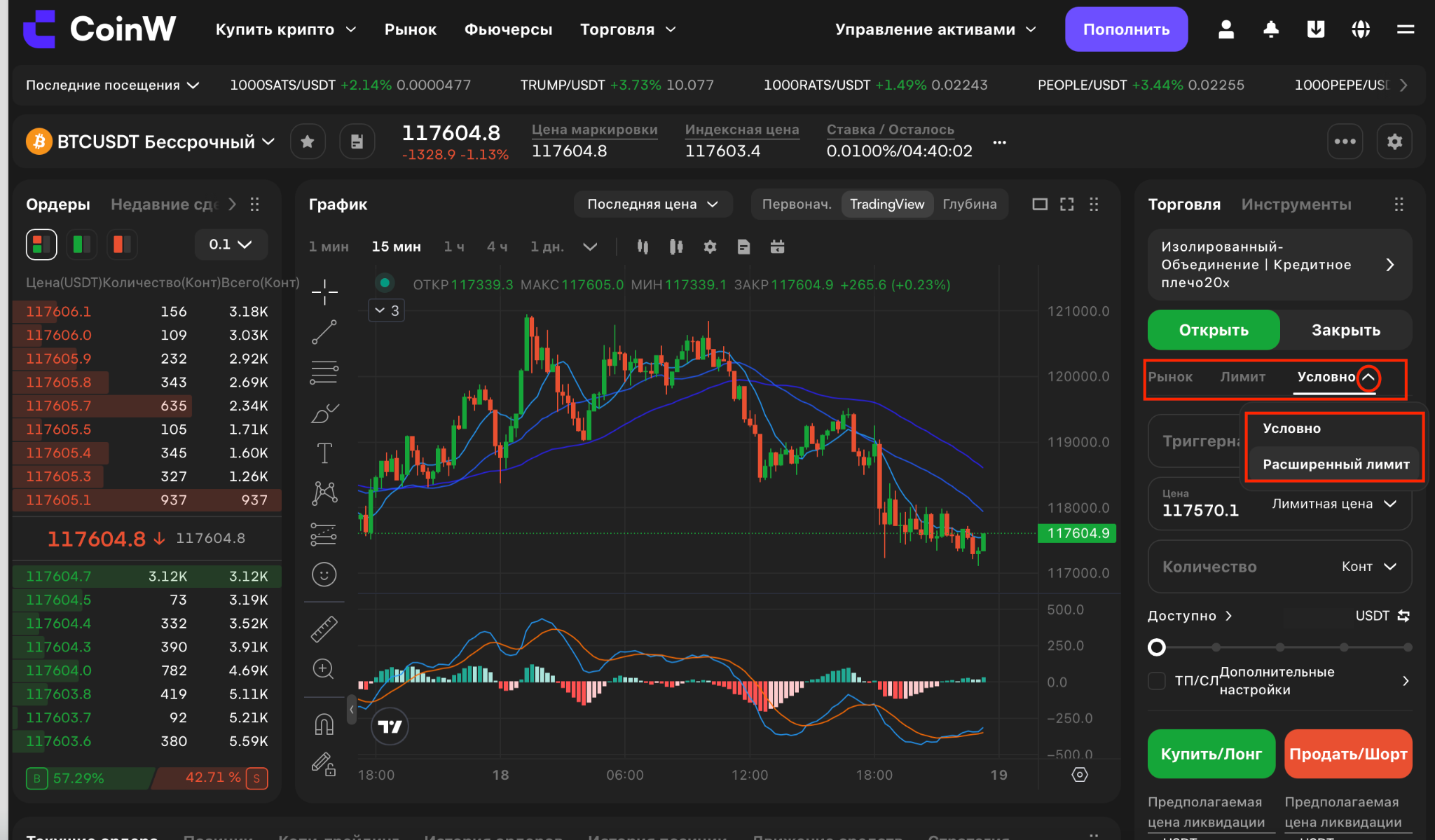Open the chart ruler measure tool
The height and width of the screenshot is (840, 1435).
click(x=324, y=629)
